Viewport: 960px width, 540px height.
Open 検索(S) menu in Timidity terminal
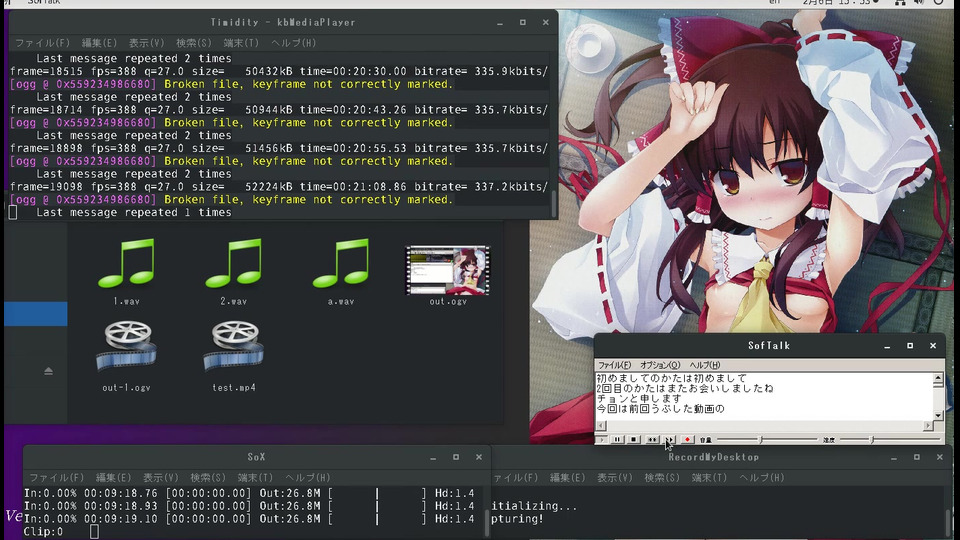point(193,43)
